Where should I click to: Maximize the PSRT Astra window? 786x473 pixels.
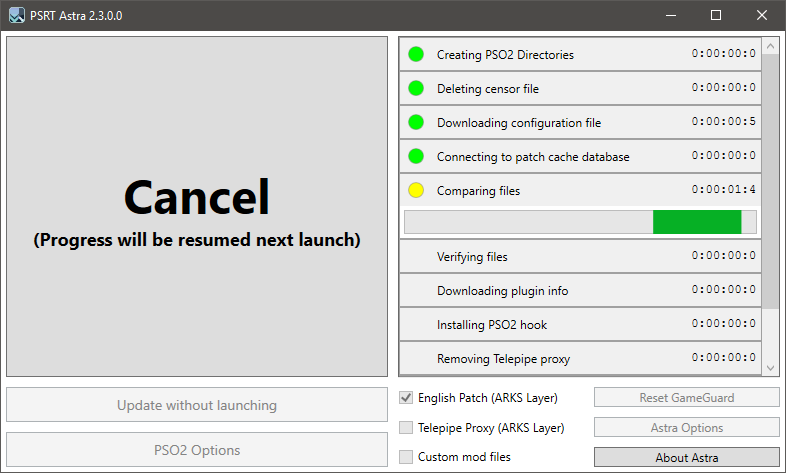(x=716, y=16)
